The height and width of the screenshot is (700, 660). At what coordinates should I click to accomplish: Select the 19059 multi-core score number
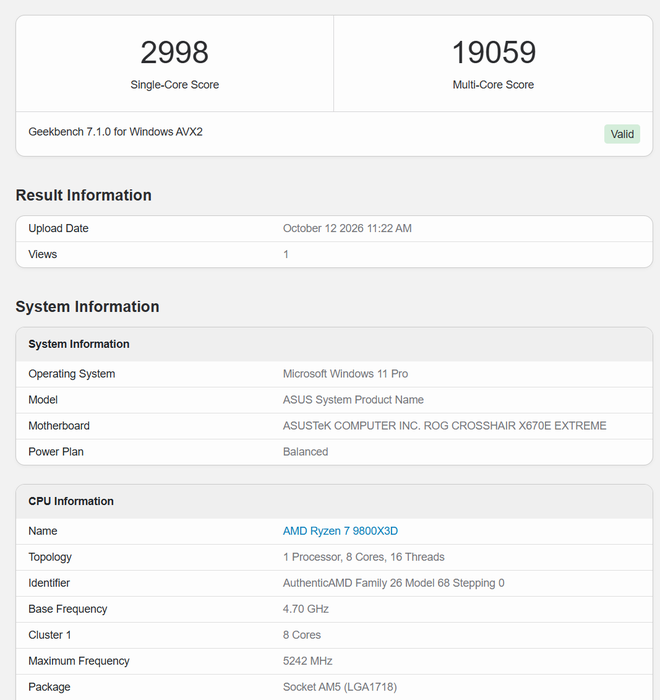(493, 52)
